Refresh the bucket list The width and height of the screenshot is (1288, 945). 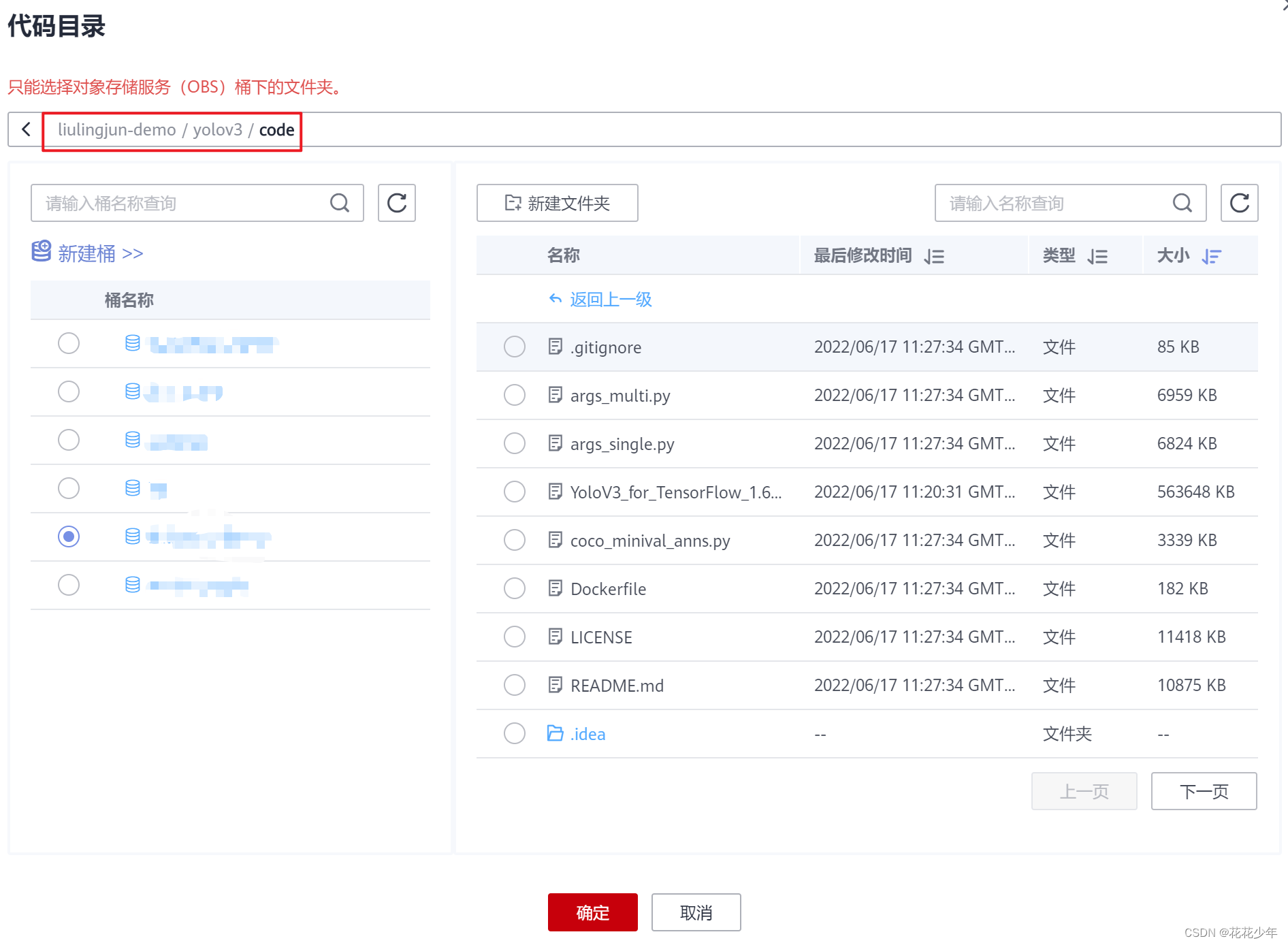397,203
